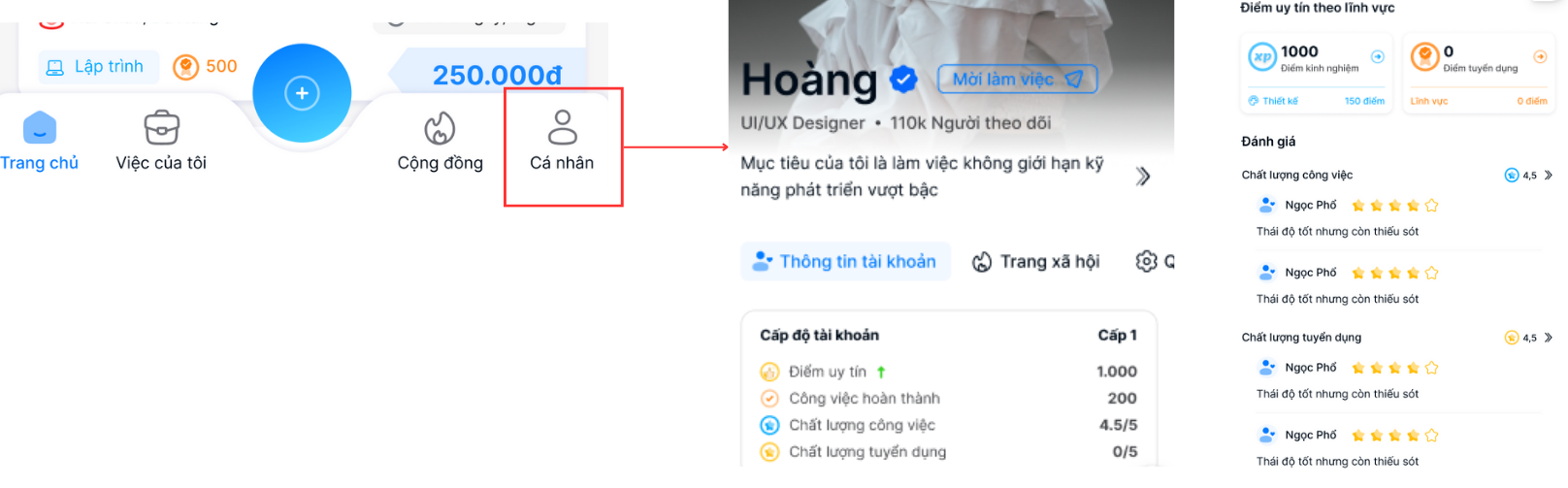Open arrow on 1000 Điểm kinh nghiệm card

[x=1377, y=56]
